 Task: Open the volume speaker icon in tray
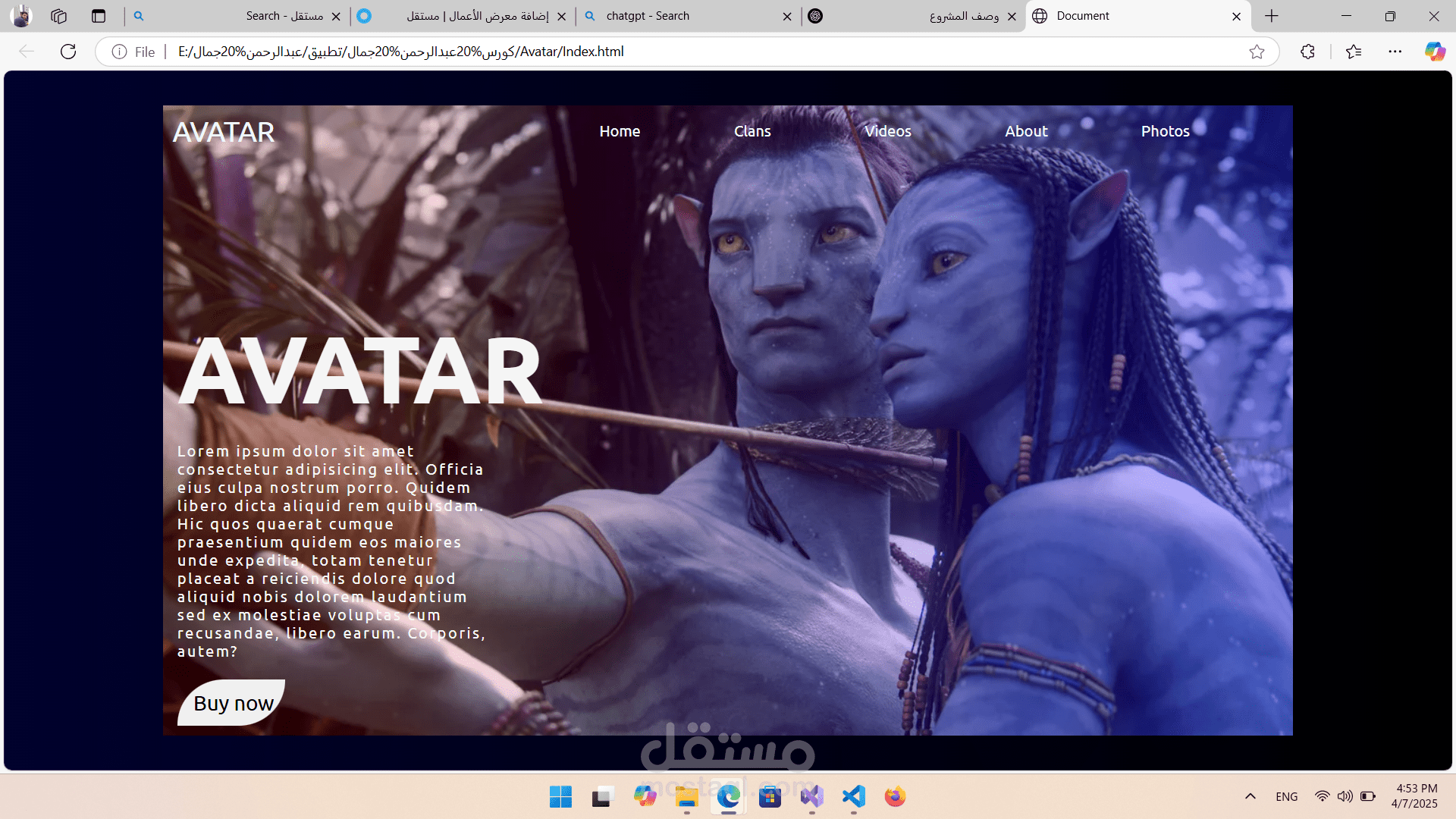point(1345,796)
